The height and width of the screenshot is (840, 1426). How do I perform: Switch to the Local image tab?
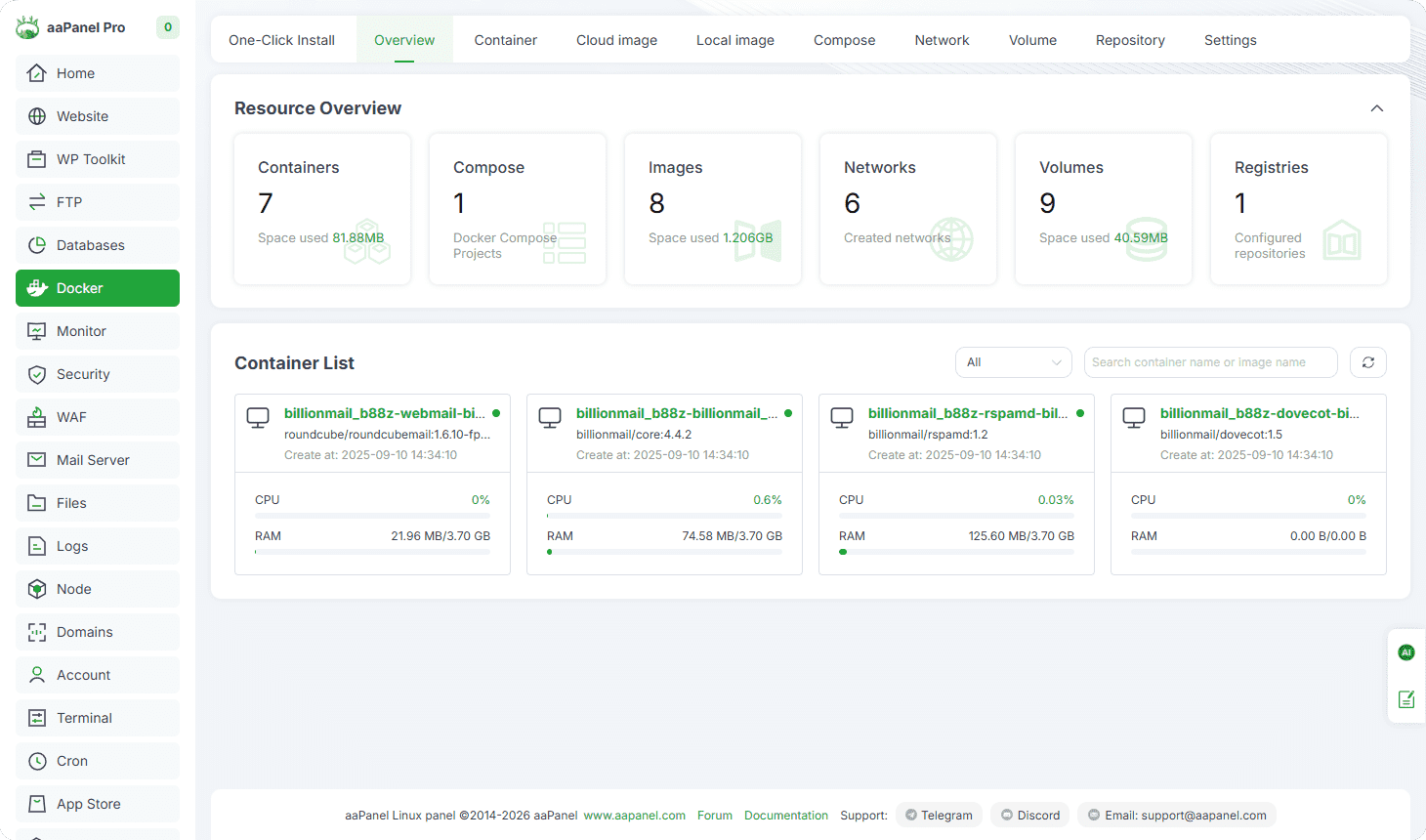pyautogui.click(x=734, y=40)
